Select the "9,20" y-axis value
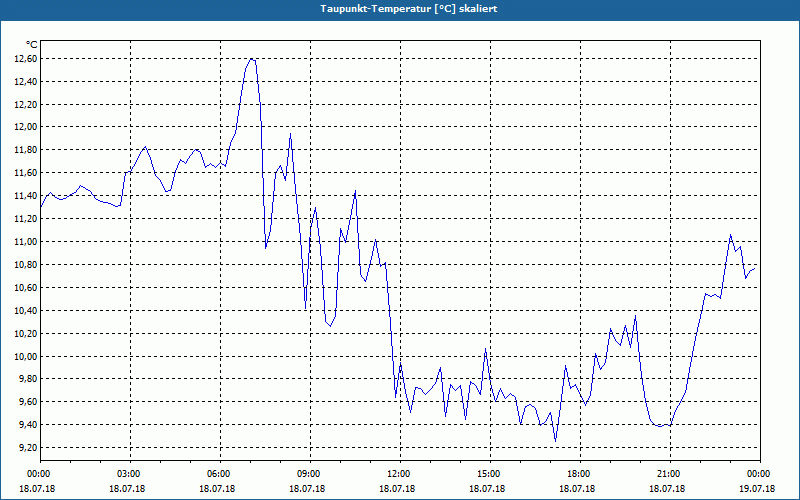 point(29,448)
